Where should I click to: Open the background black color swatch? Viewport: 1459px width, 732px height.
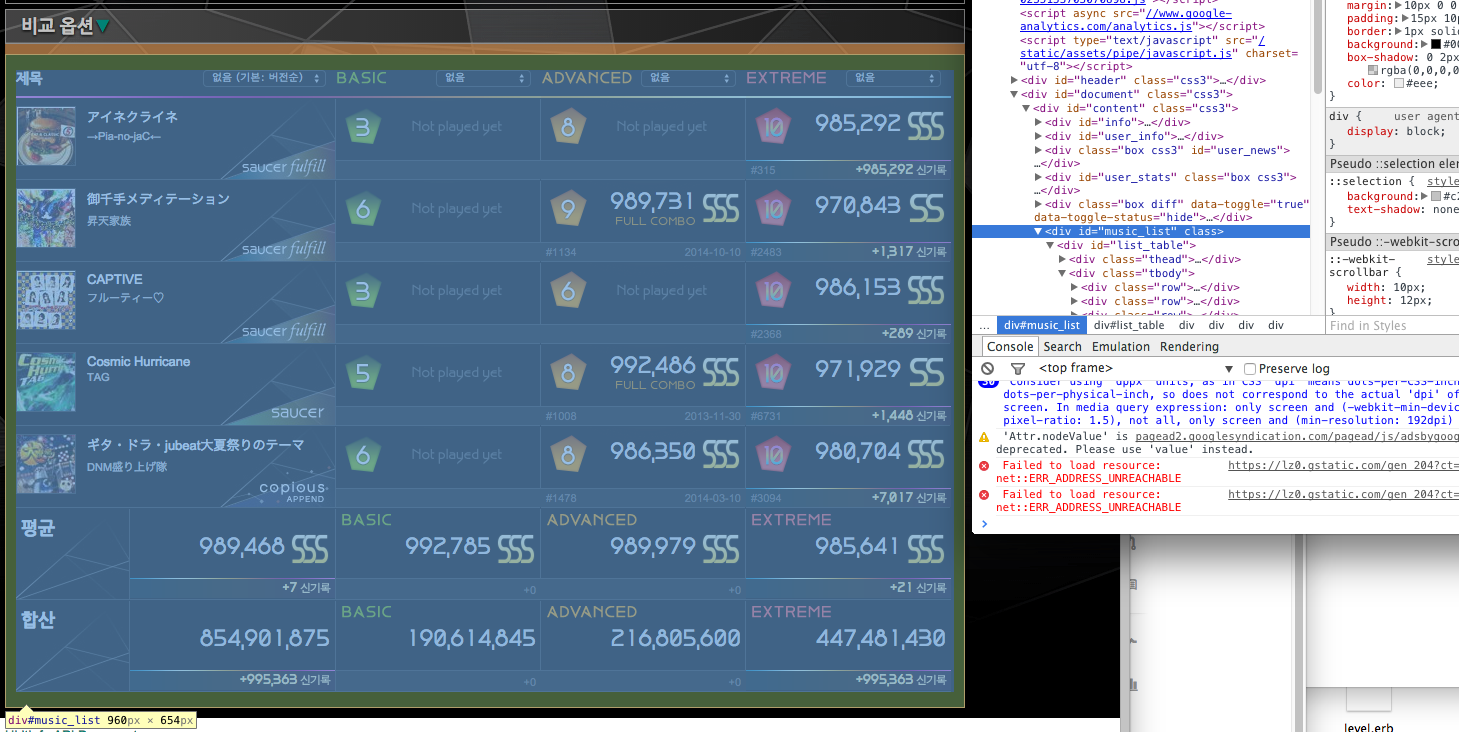(1435, 44)
